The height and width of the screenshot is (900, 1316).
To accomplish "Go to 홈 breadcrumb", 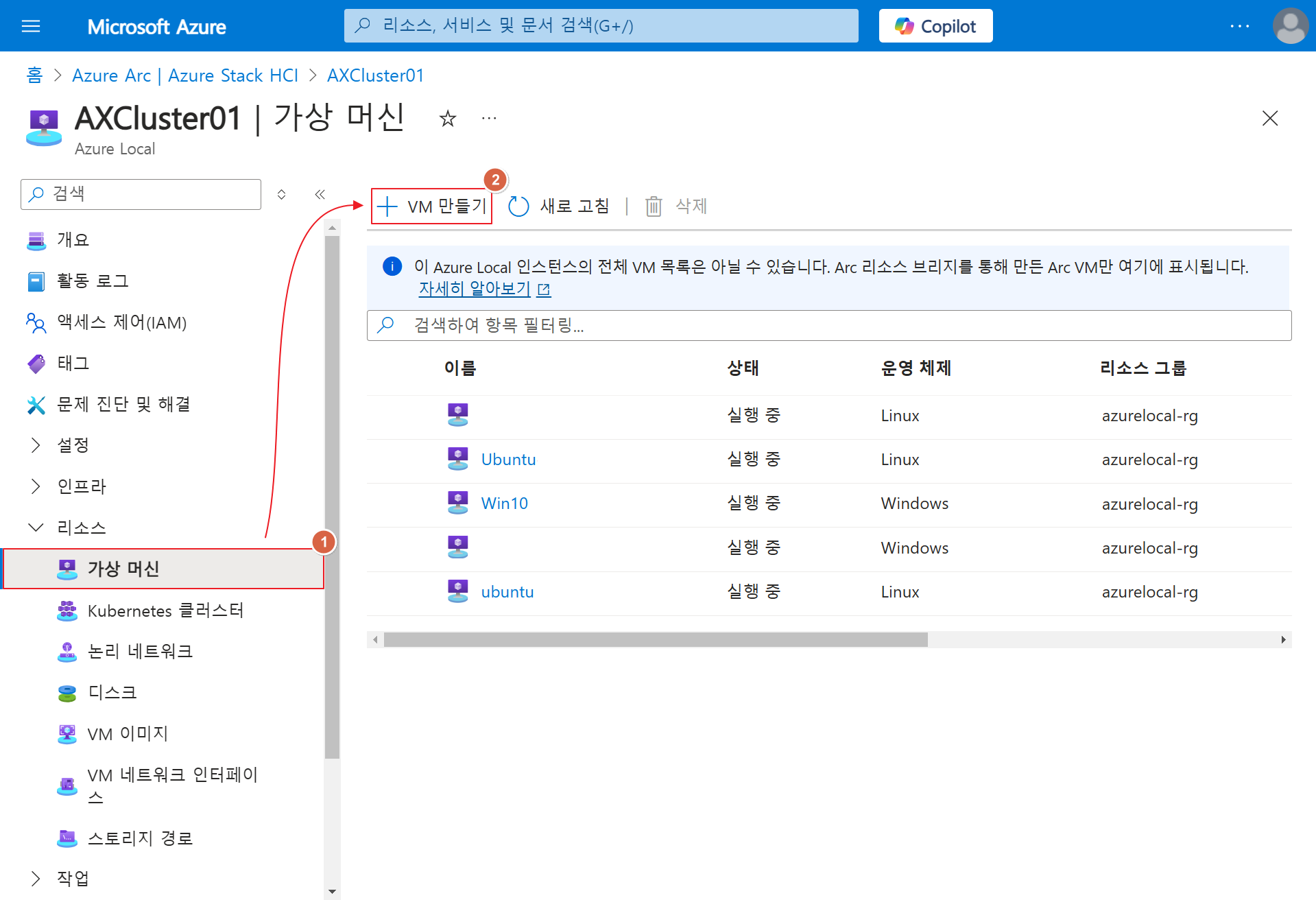I will 34,75.
